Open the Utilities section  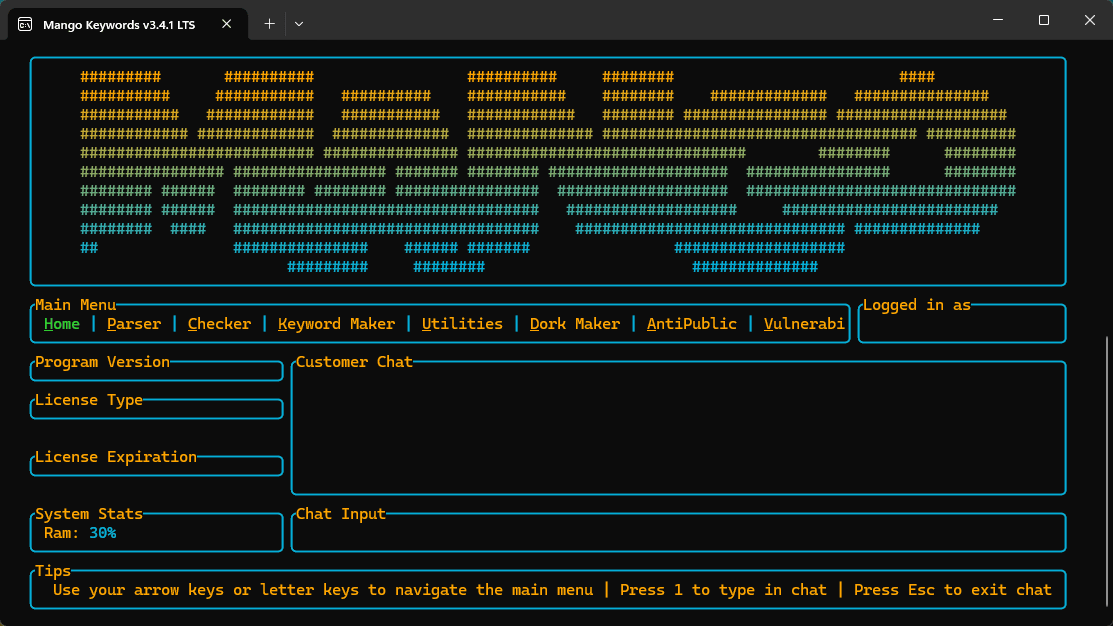point(462,323)
